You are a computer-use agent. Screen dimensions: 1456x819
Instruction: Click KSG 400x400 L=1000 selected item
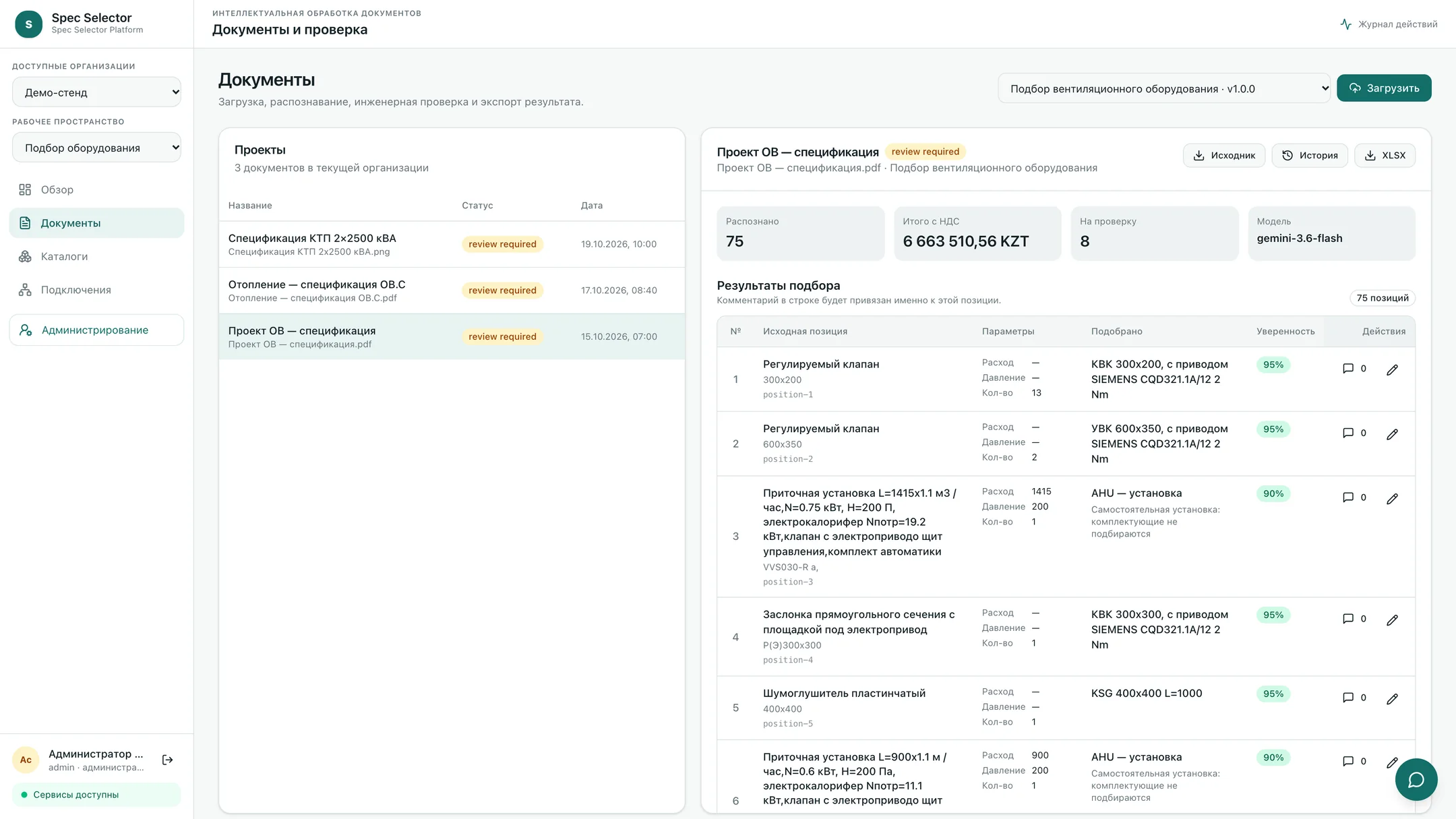[1146, 694]
